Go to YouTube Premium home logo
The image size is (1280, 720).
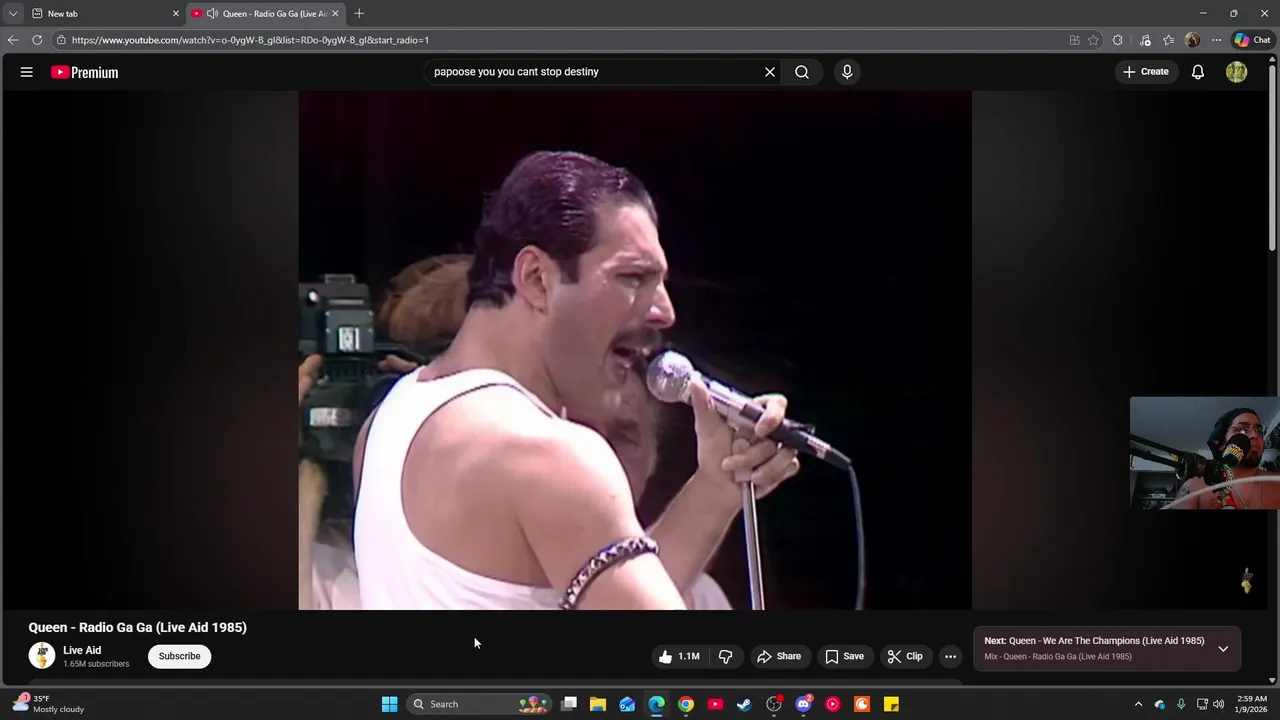click(85, 72)
